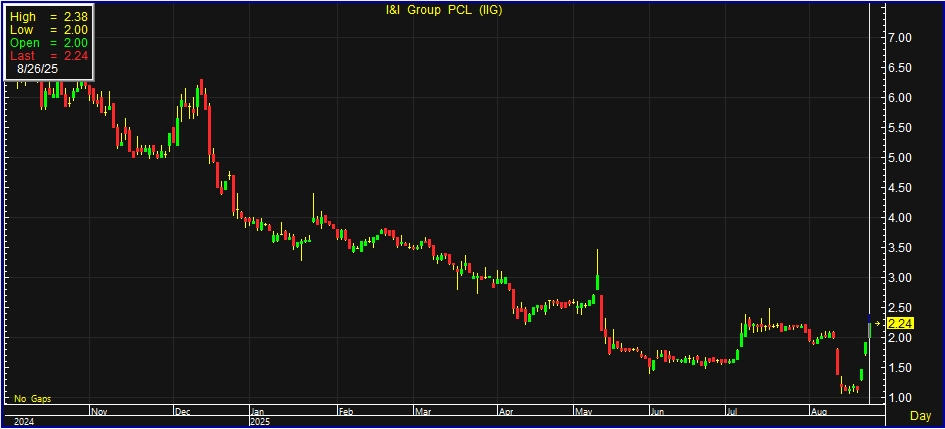Click the Day interval label

[920, 416]
